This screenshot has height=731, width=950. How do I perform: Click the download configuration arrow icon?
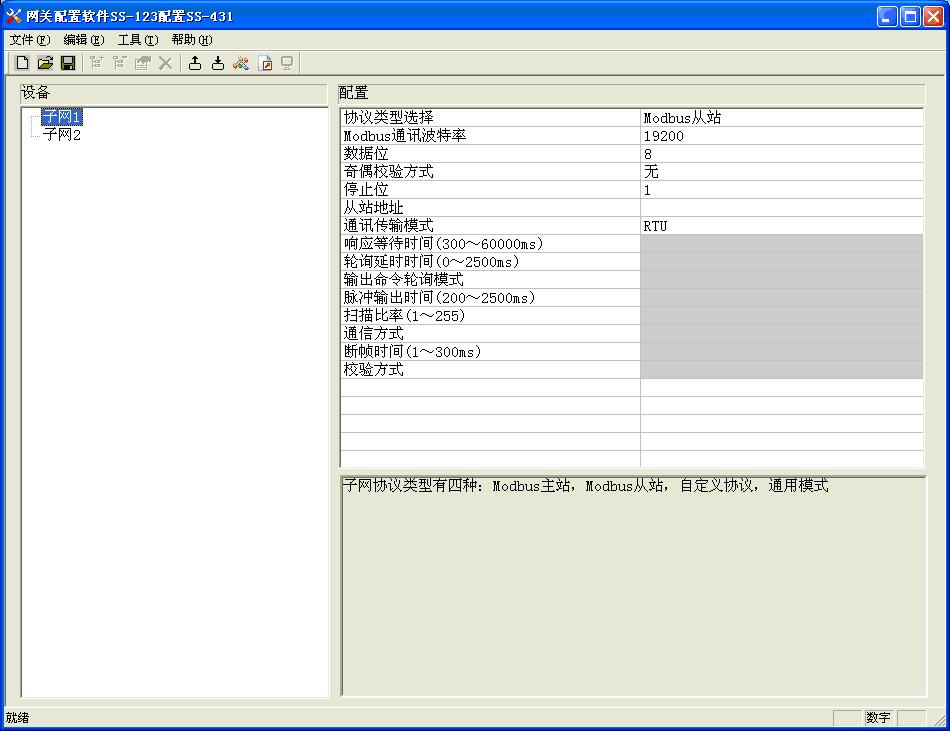217,63
